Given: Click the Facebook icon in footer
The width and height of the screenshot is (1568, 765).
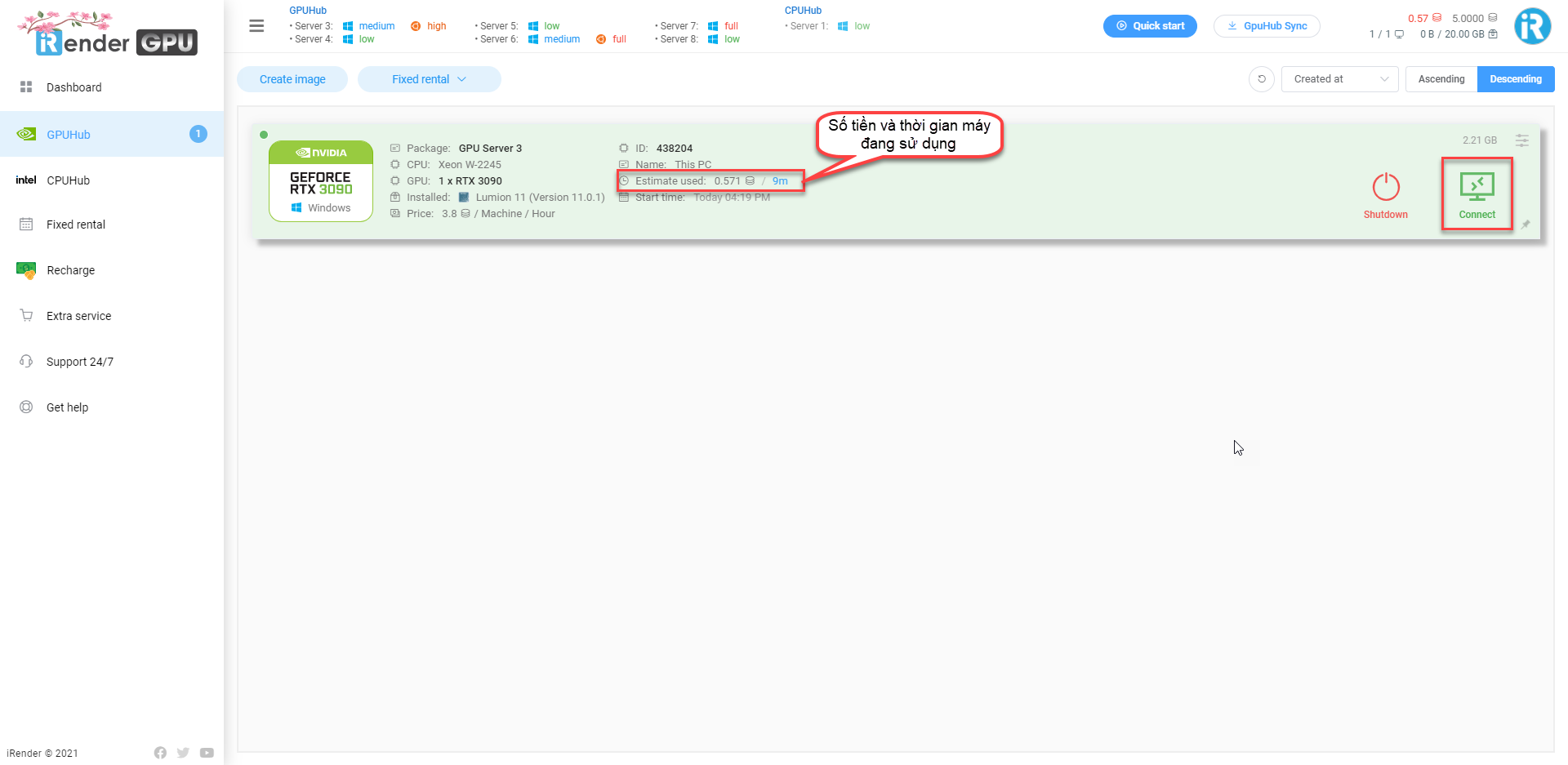Looking at the screenshot, I should (160, 753).
